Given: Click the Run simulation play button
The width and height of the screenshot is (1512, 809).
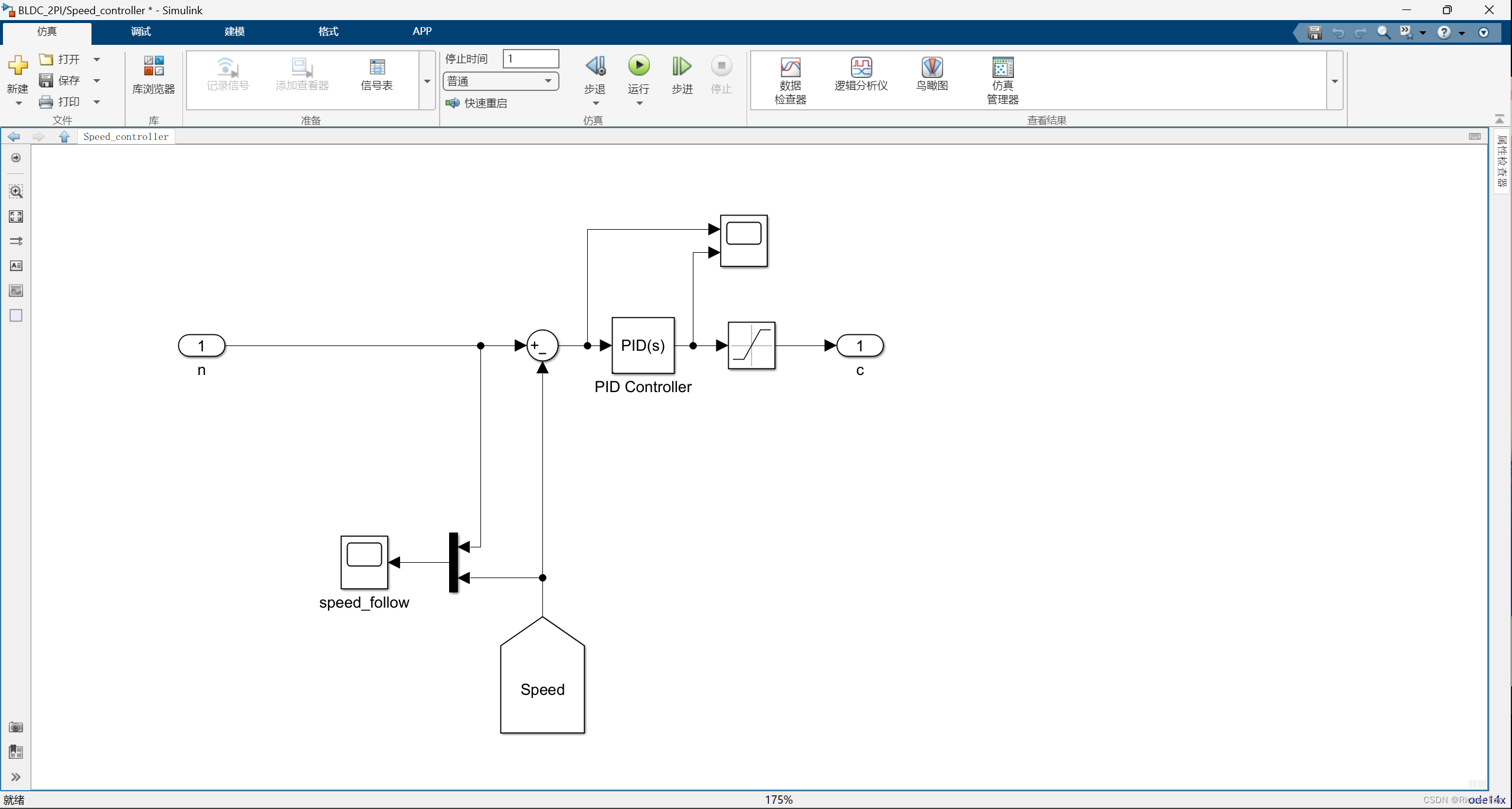Looking at the screenshot, I should pos(639,66).
